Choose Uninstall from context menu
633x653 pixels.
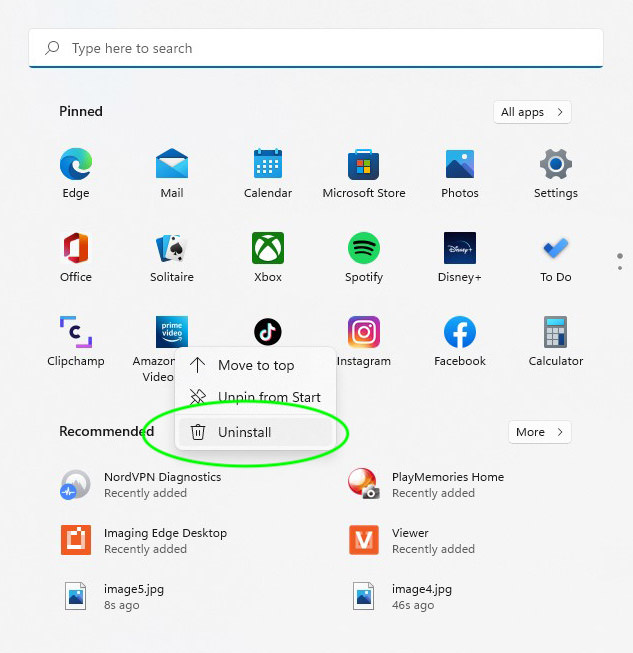click(255, 432)
